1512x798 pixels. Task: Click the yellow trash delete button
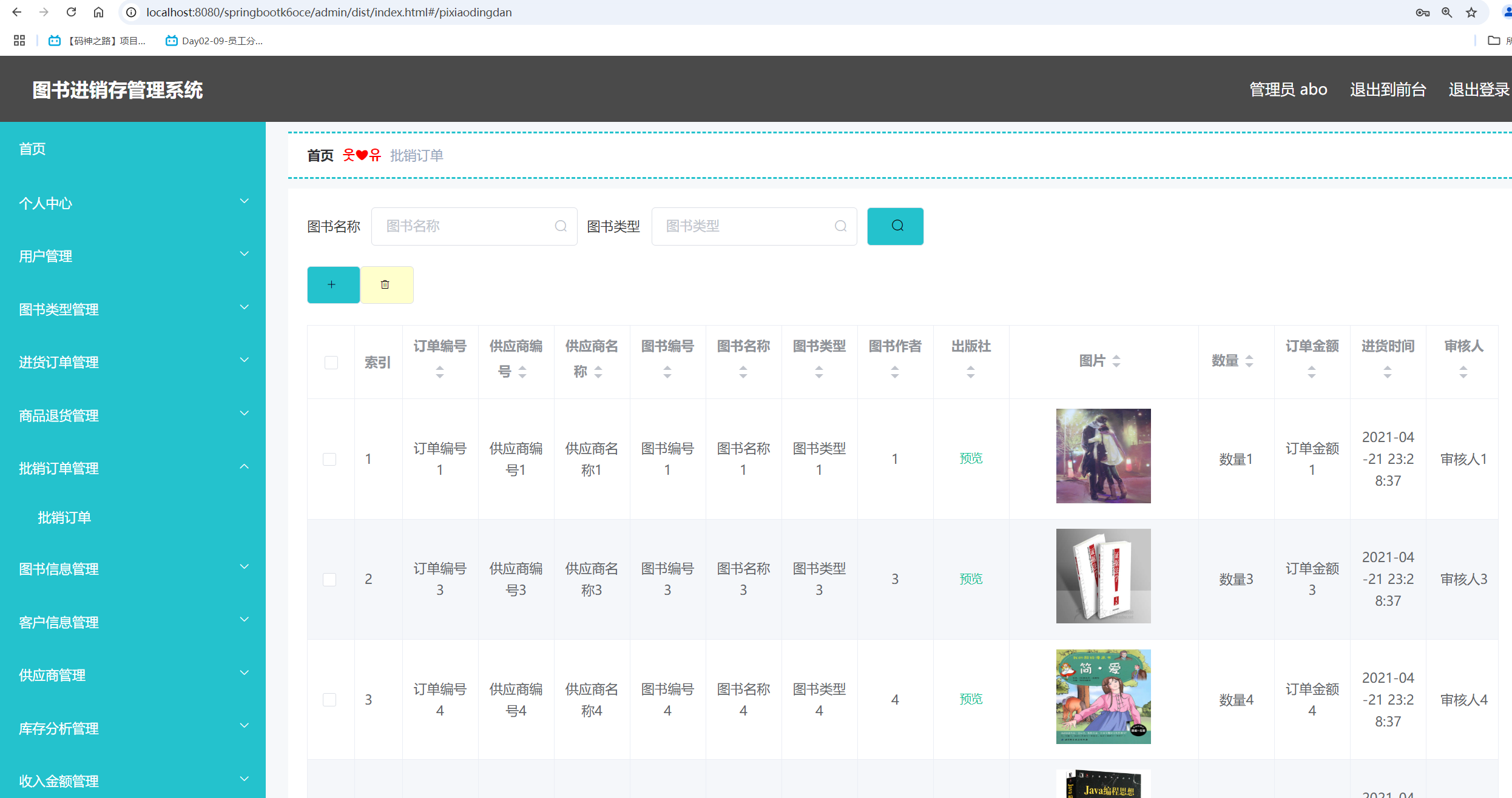pyautogui.click(x=387, y=285)
